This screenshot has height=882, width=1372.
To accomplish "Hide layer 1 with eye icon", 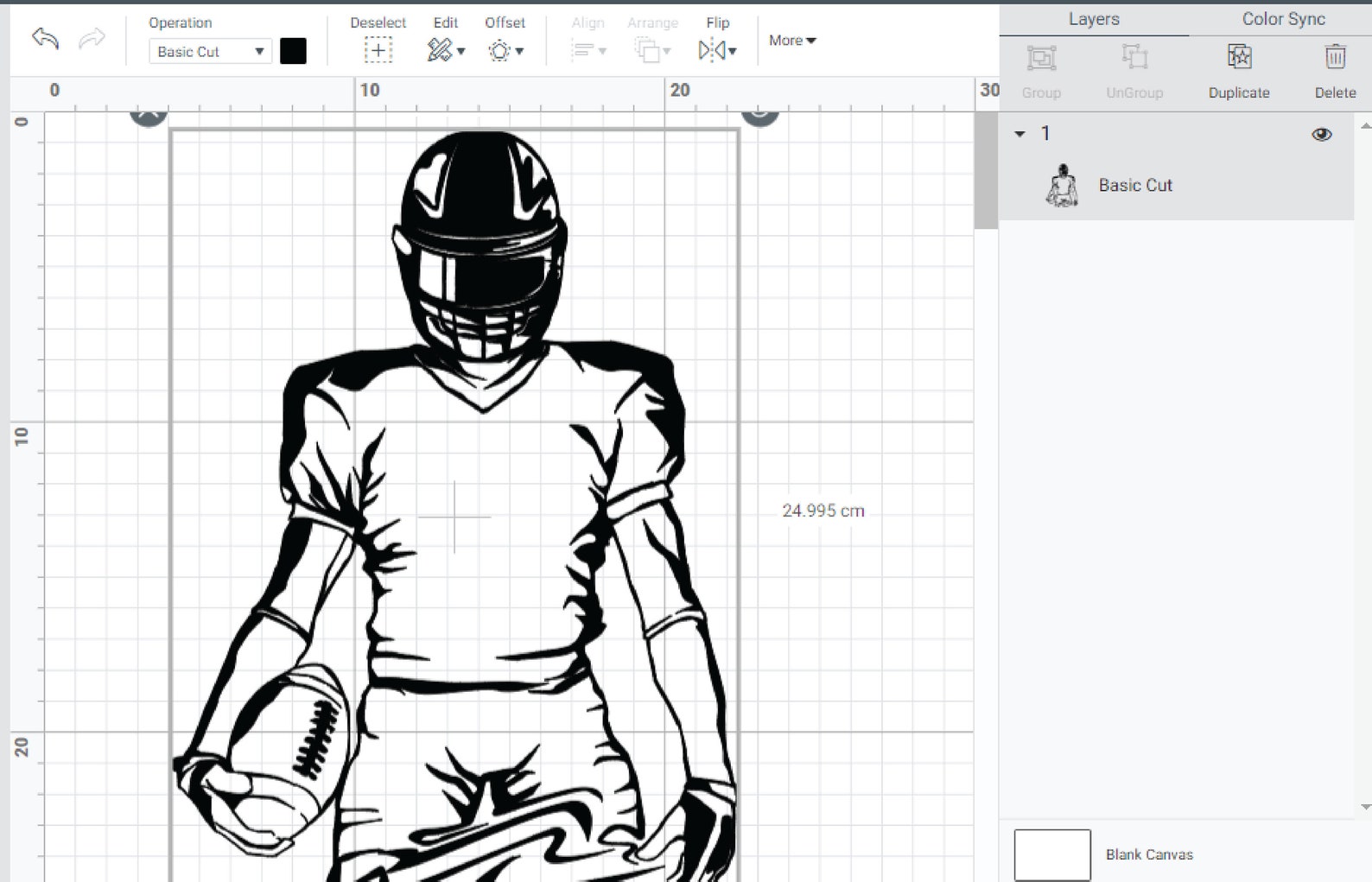I will pyautogui.click(x=1321, y=135).
